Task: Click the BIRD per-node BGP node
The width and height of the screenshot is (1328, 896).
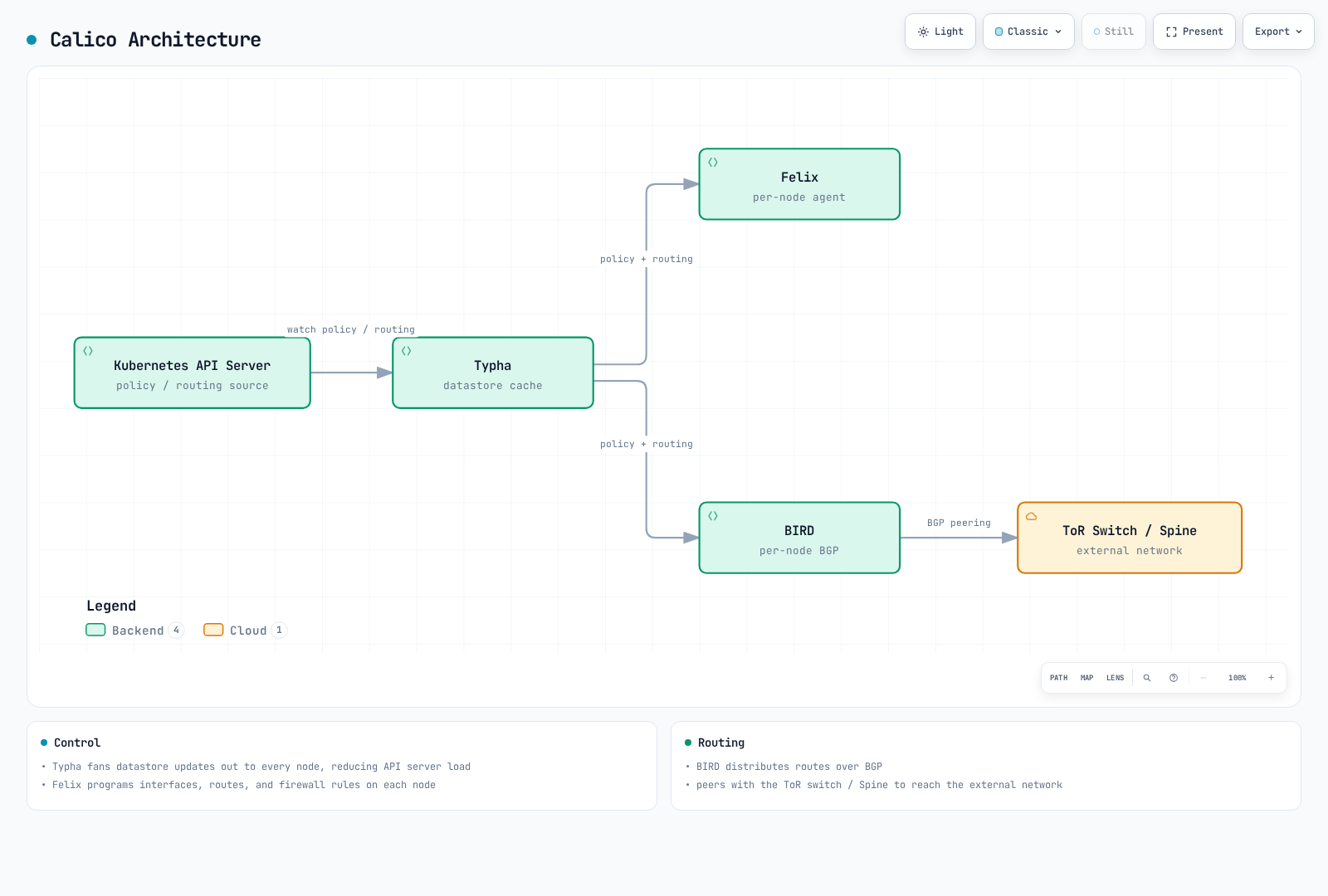Action: (x=799, y=538)
